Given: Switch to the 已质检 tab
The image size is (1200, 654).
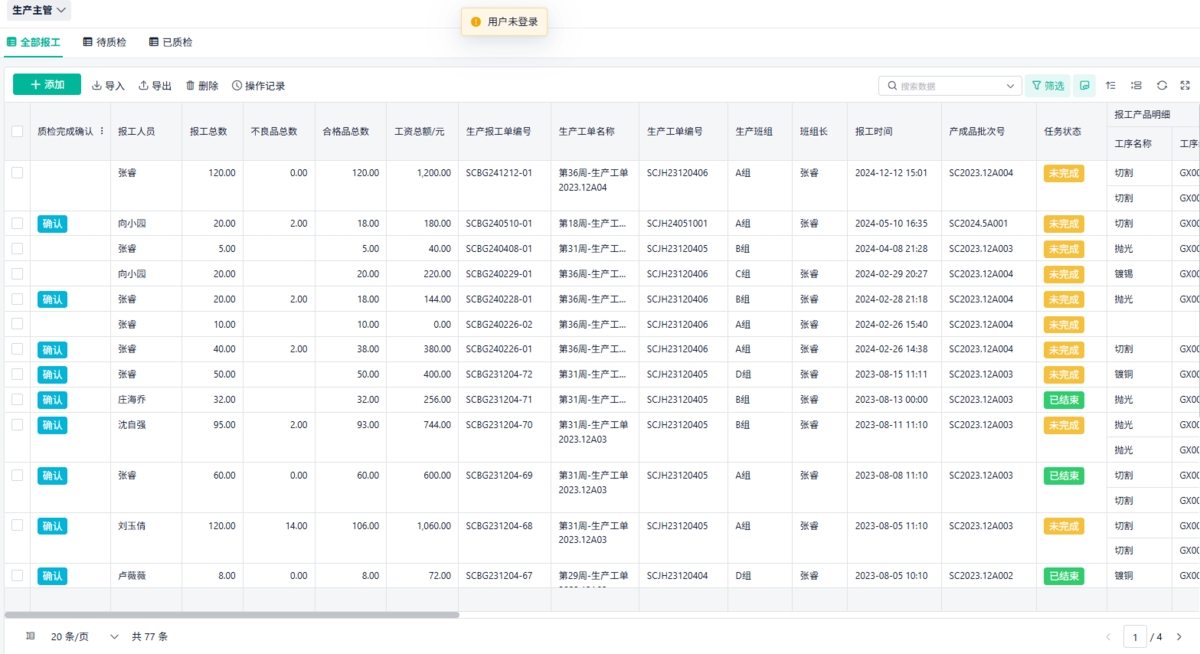Looking at the screenshot, I should 171,42.
